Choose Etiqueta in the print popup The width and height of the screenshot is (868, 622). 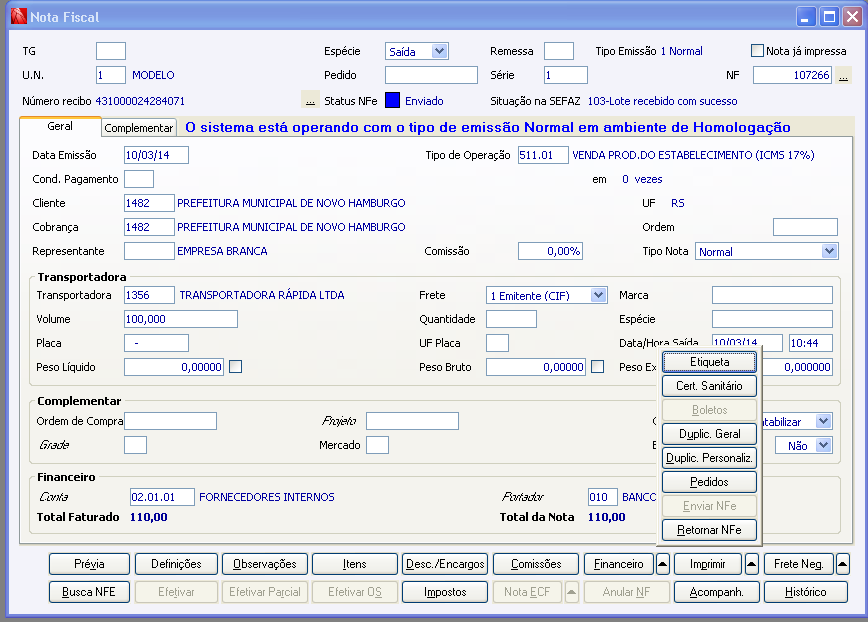point(709,362)
